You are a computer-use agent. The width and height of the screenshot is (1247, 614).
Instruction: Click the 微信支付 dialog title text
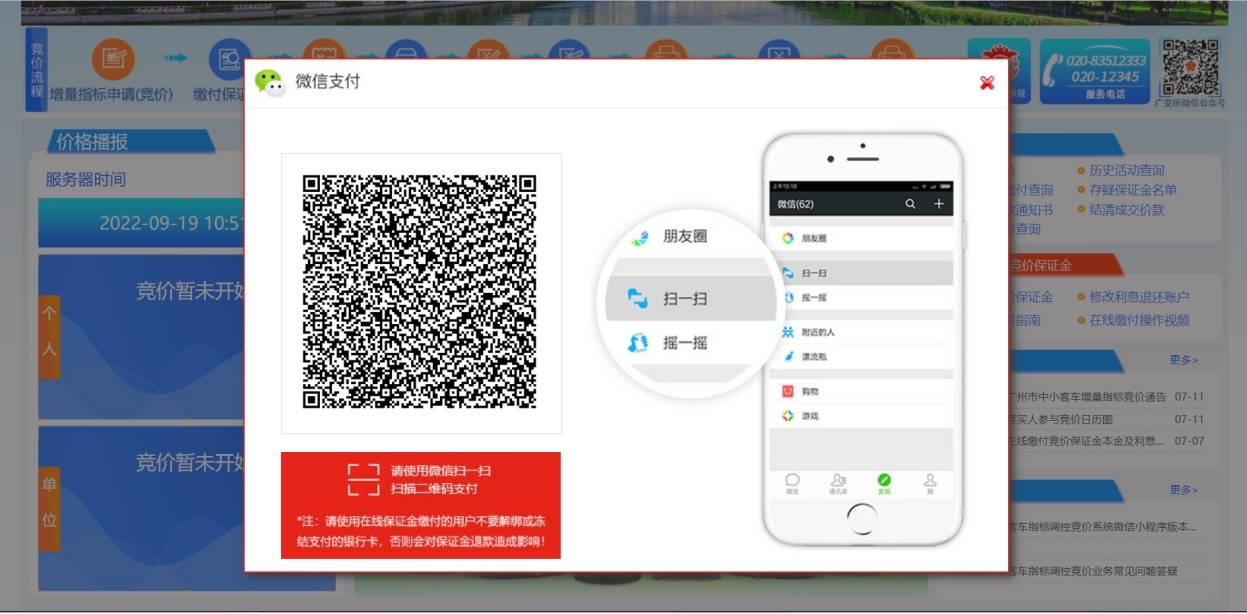tap(328, 82)
